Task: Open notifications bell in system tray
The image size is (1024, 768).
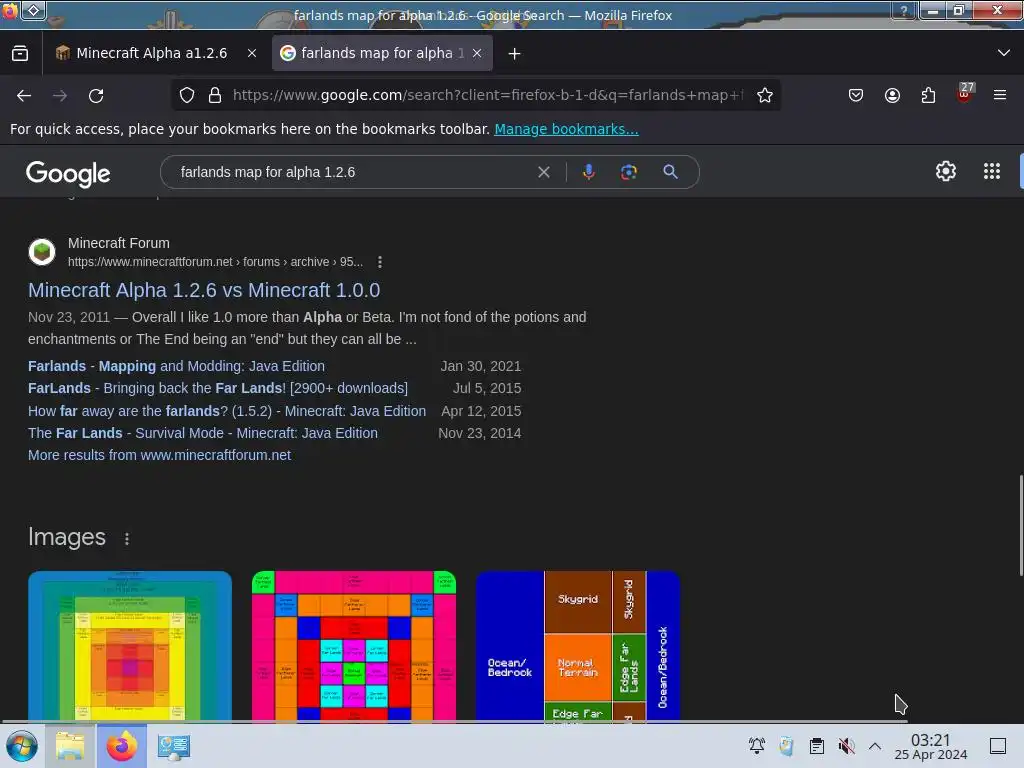Action: [x=757, y=746]
